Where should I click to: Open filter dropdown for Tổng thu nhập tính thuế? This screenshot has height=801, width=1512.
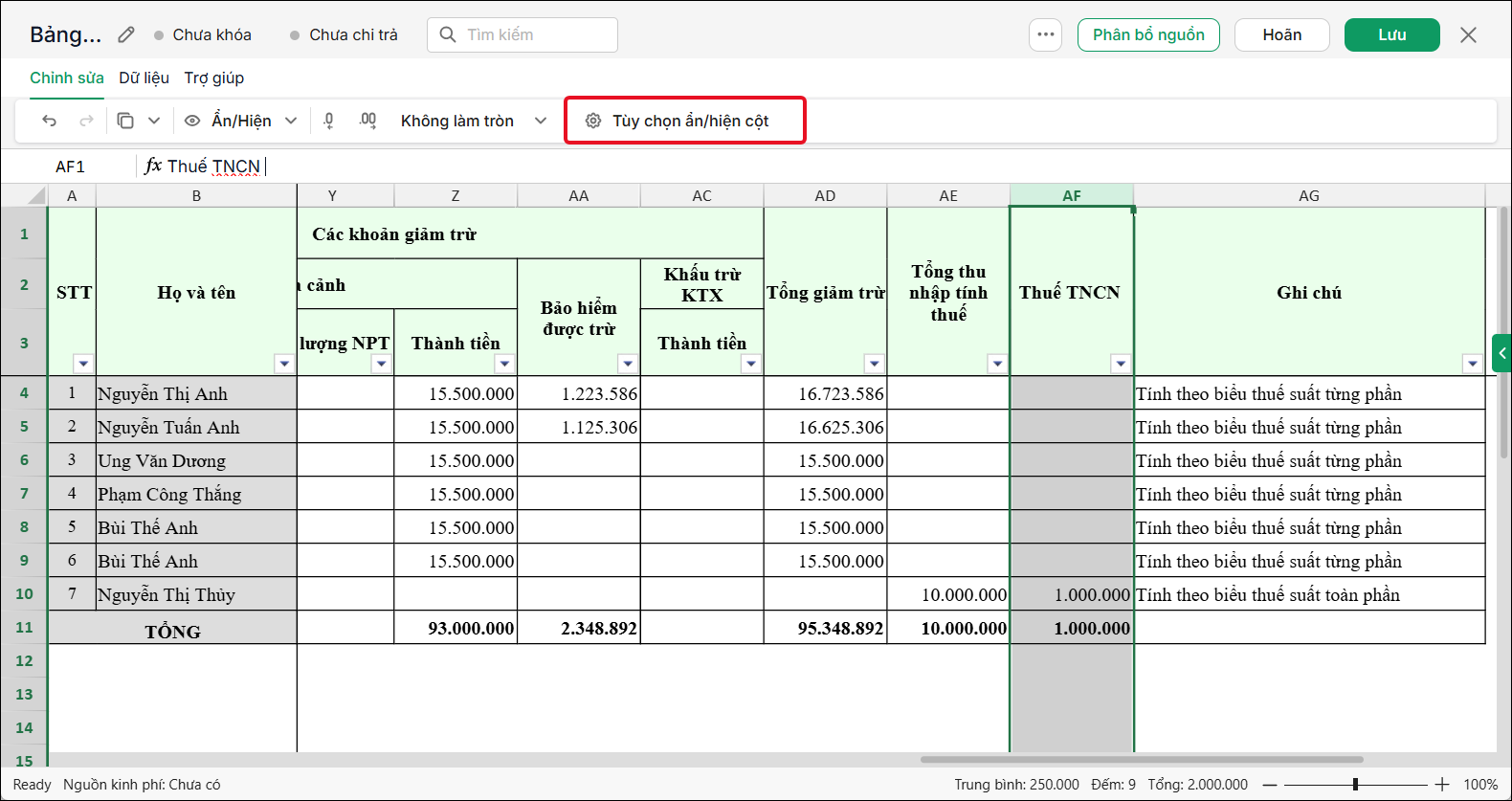click(x=998, y=364)
